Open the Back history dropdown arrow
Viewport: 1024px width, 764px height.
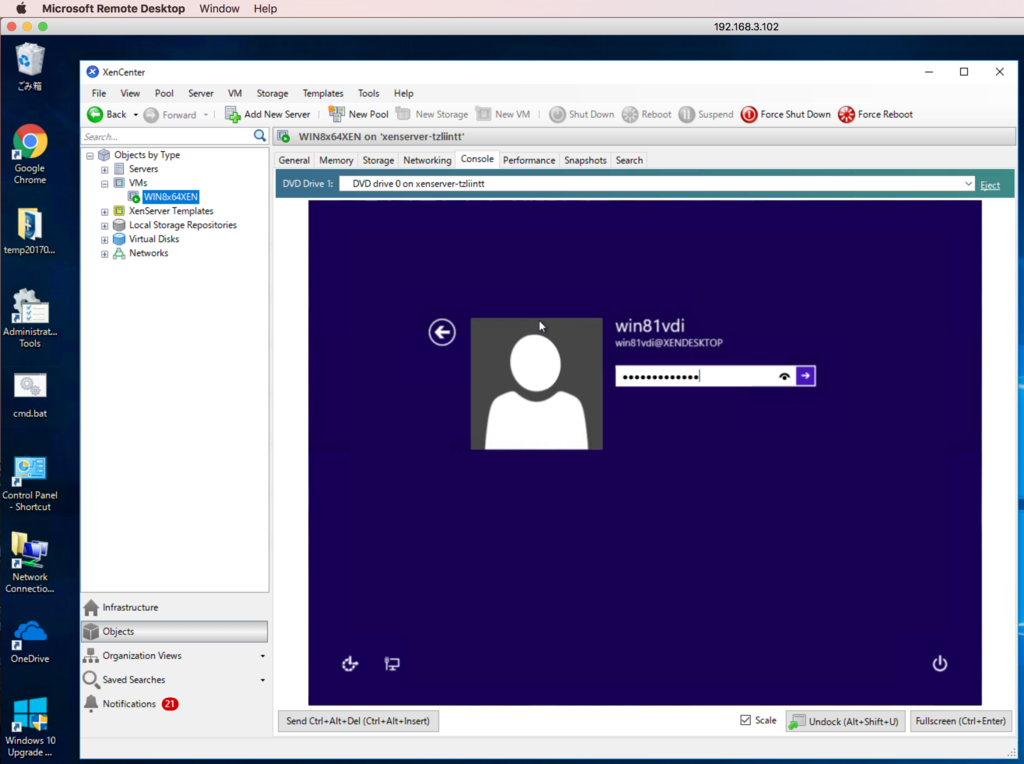click(136, 115)
